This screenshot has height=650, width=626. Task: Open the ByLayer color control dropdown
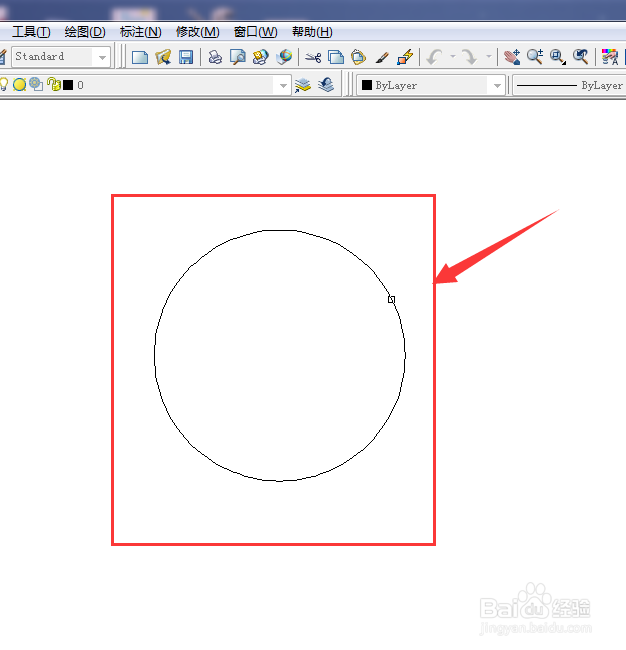coord(497,85)
